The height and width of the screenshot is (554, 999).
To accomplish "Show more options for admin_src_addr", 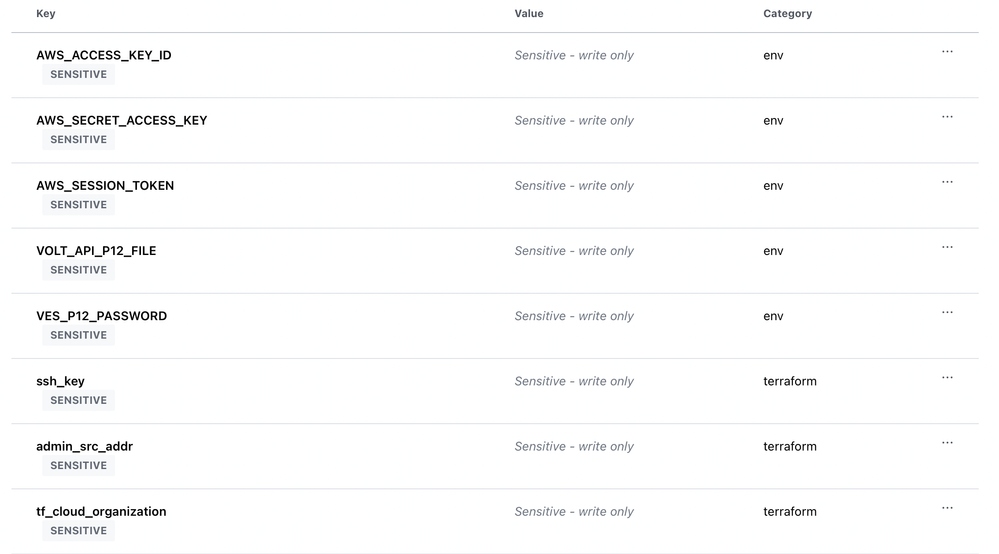I will 947,443.
